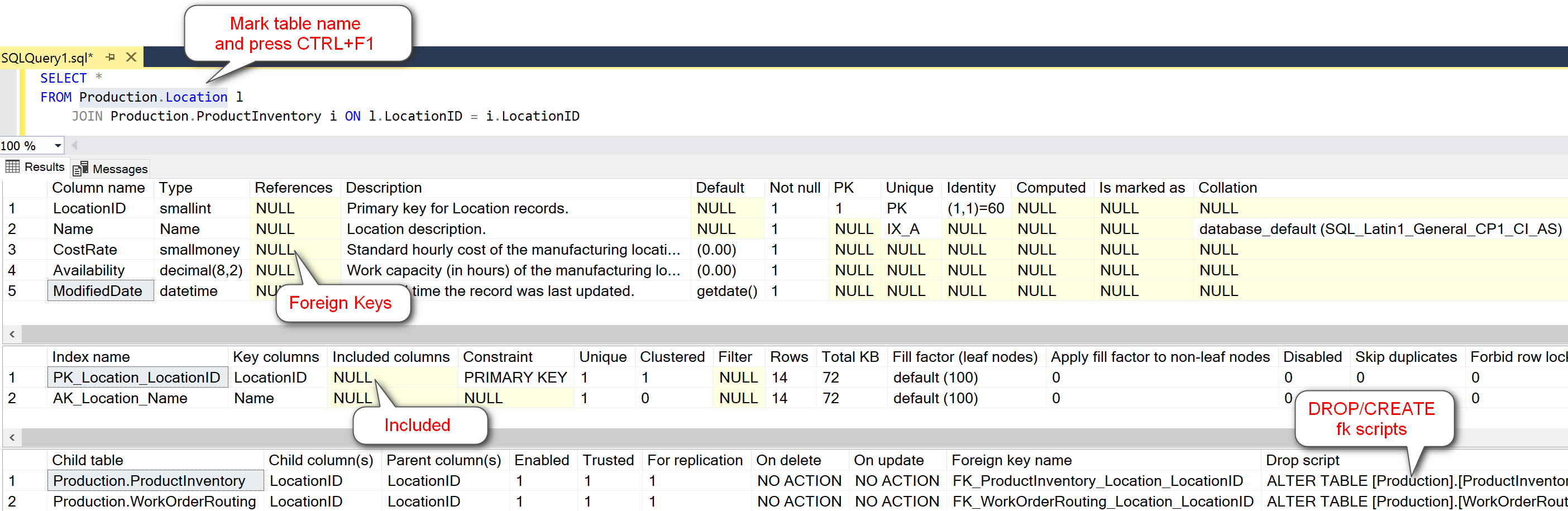Select the Drop script column header
1568x511 pixels.
click(x=1303, y=460)
